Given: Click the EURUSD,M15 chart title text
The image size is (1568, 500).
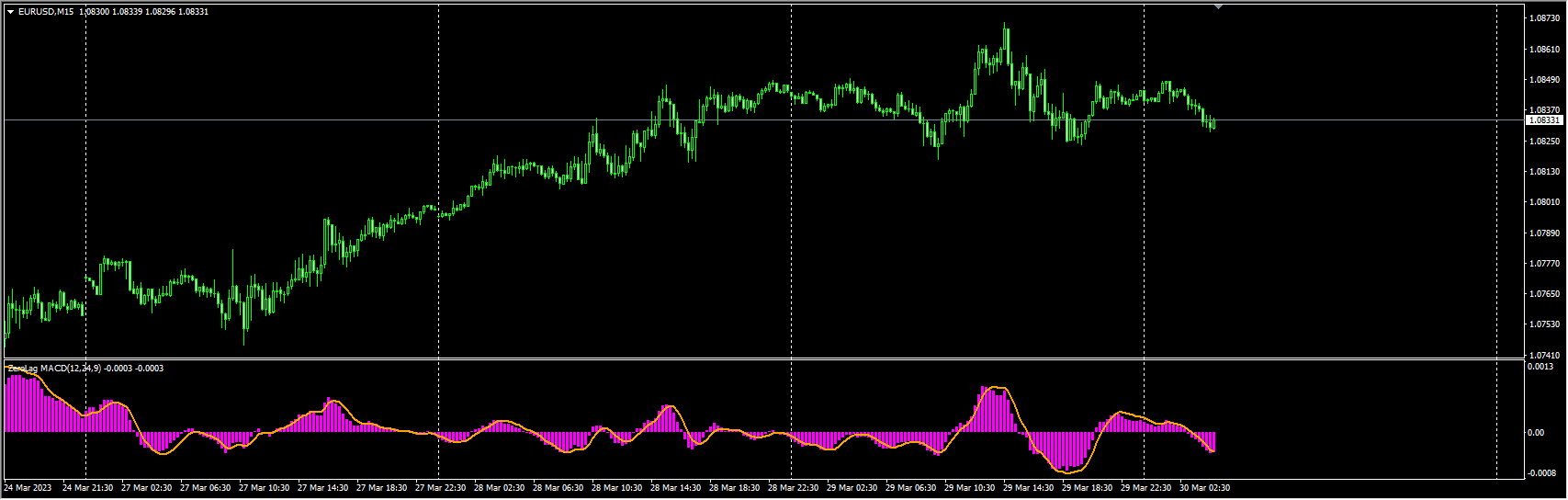Looking at the screenshot, I should 46,12.
